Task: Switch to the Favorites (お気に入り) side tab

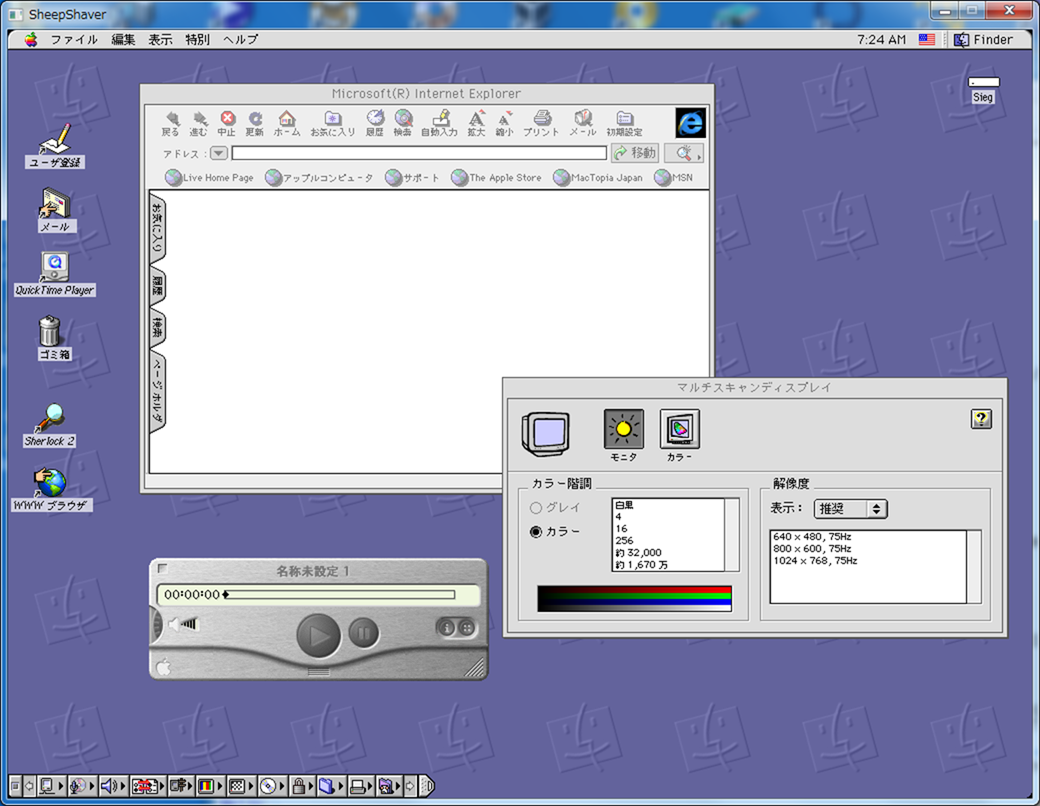Action: click(x=158, y=228)
